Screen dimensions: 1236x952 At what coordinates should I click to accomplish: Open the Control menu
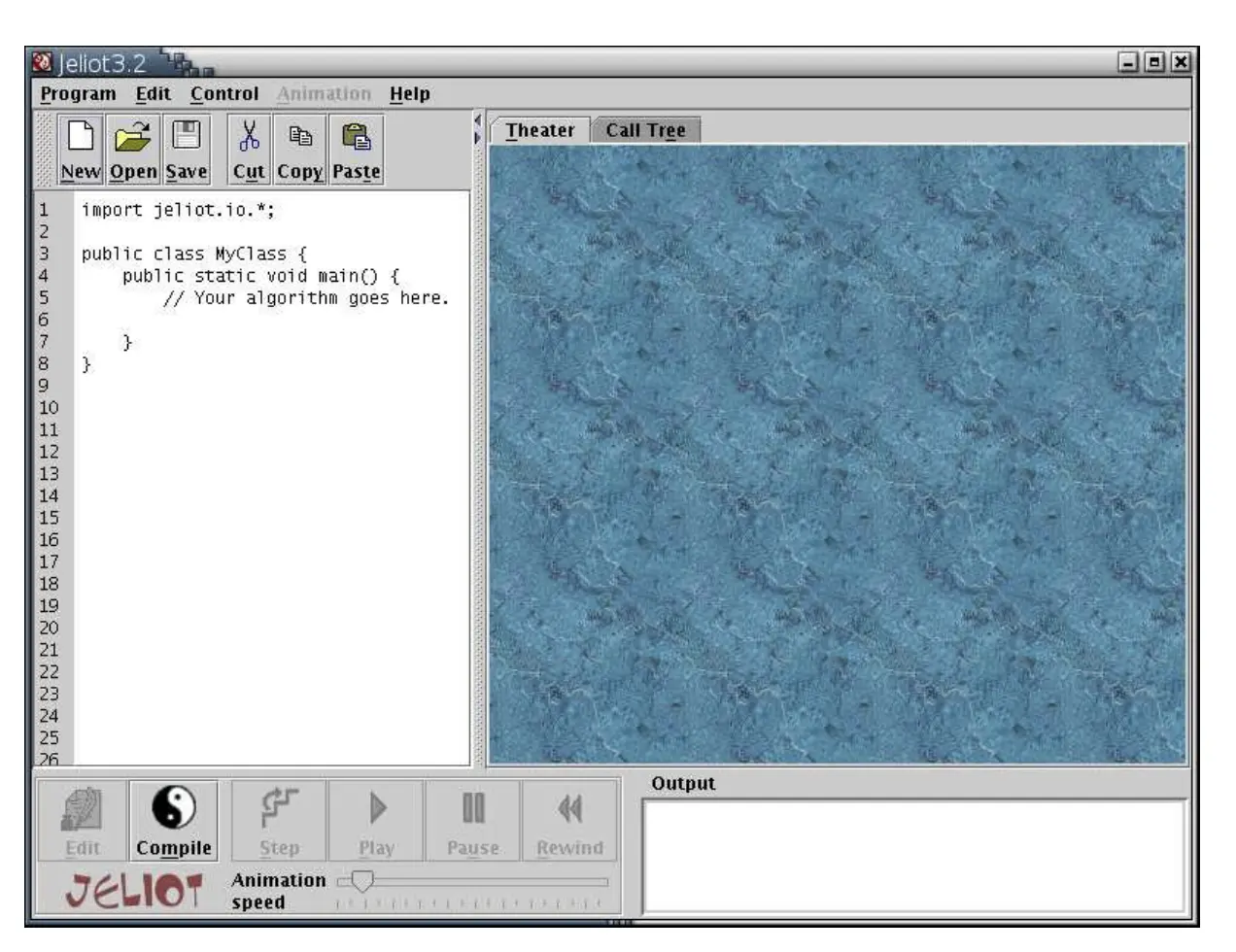(x=224, y=94)
